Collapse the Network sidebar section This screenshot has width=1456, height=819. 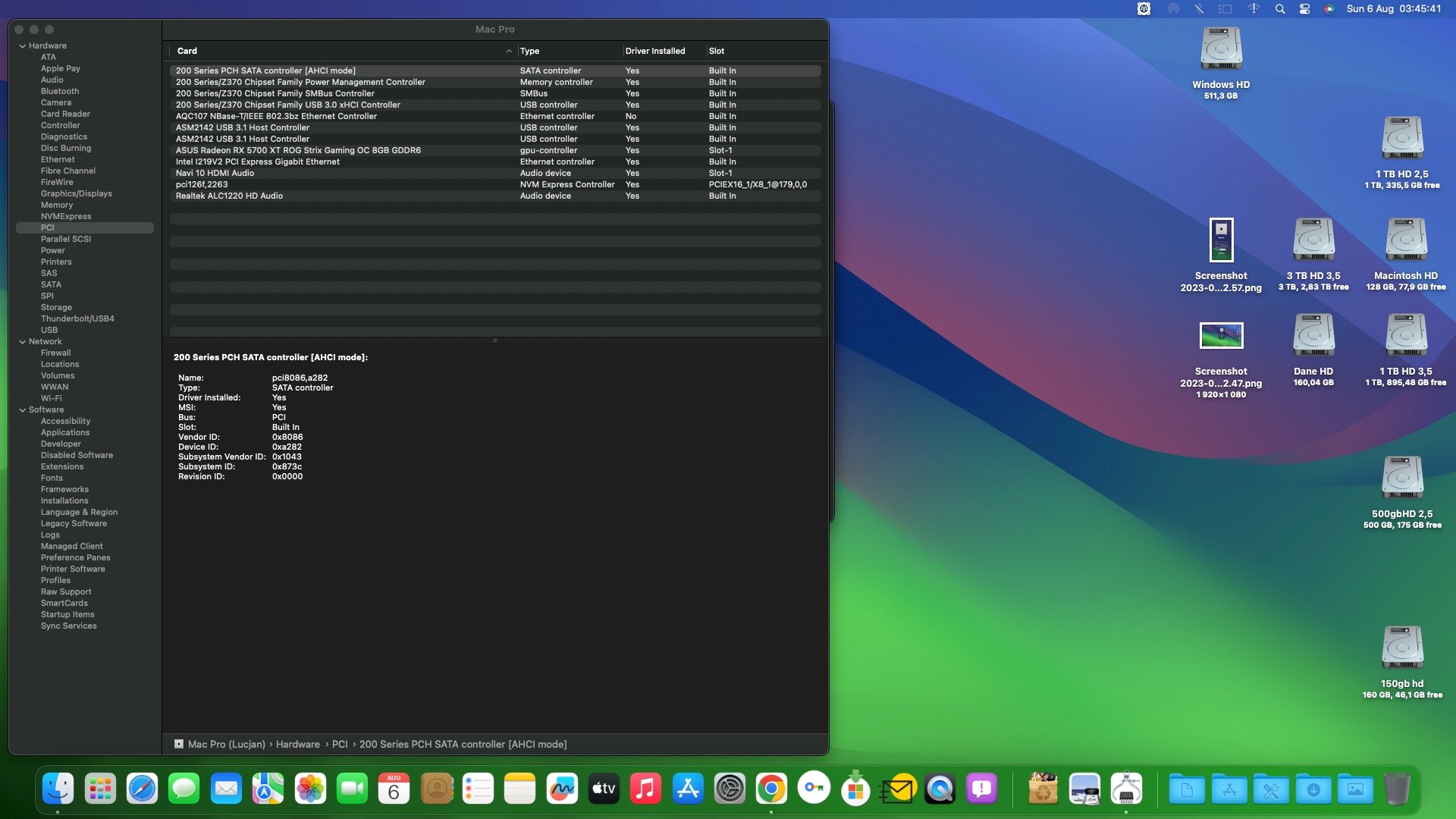click(x=23, y=342)
